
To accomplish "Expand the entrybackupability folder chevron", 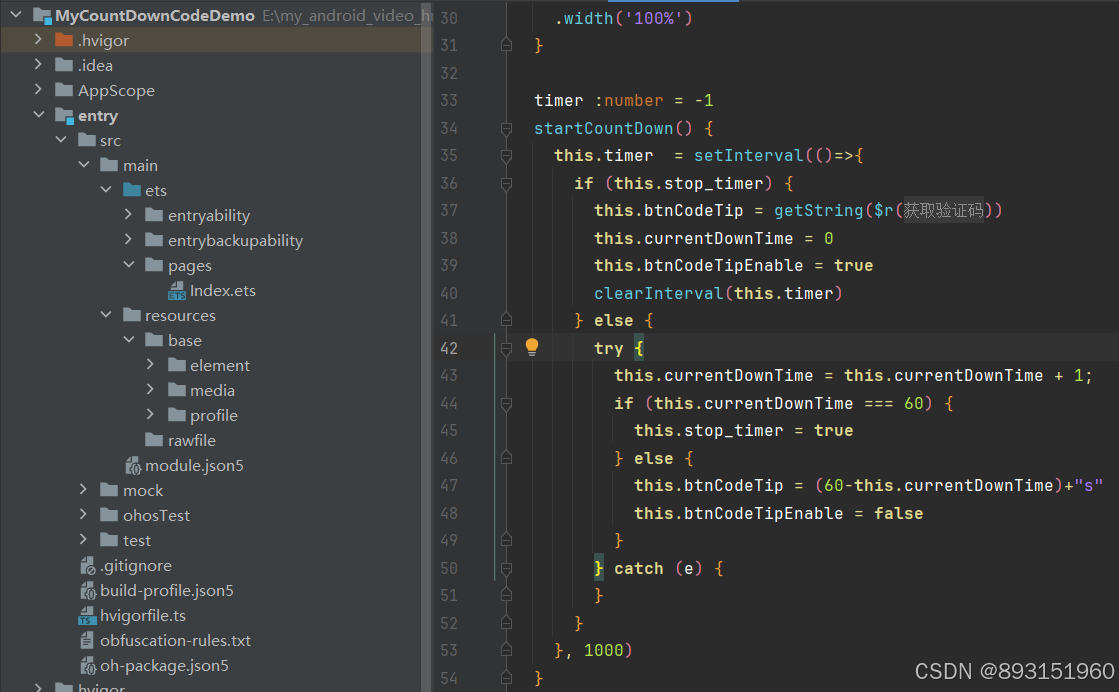I will pos(128,239).
